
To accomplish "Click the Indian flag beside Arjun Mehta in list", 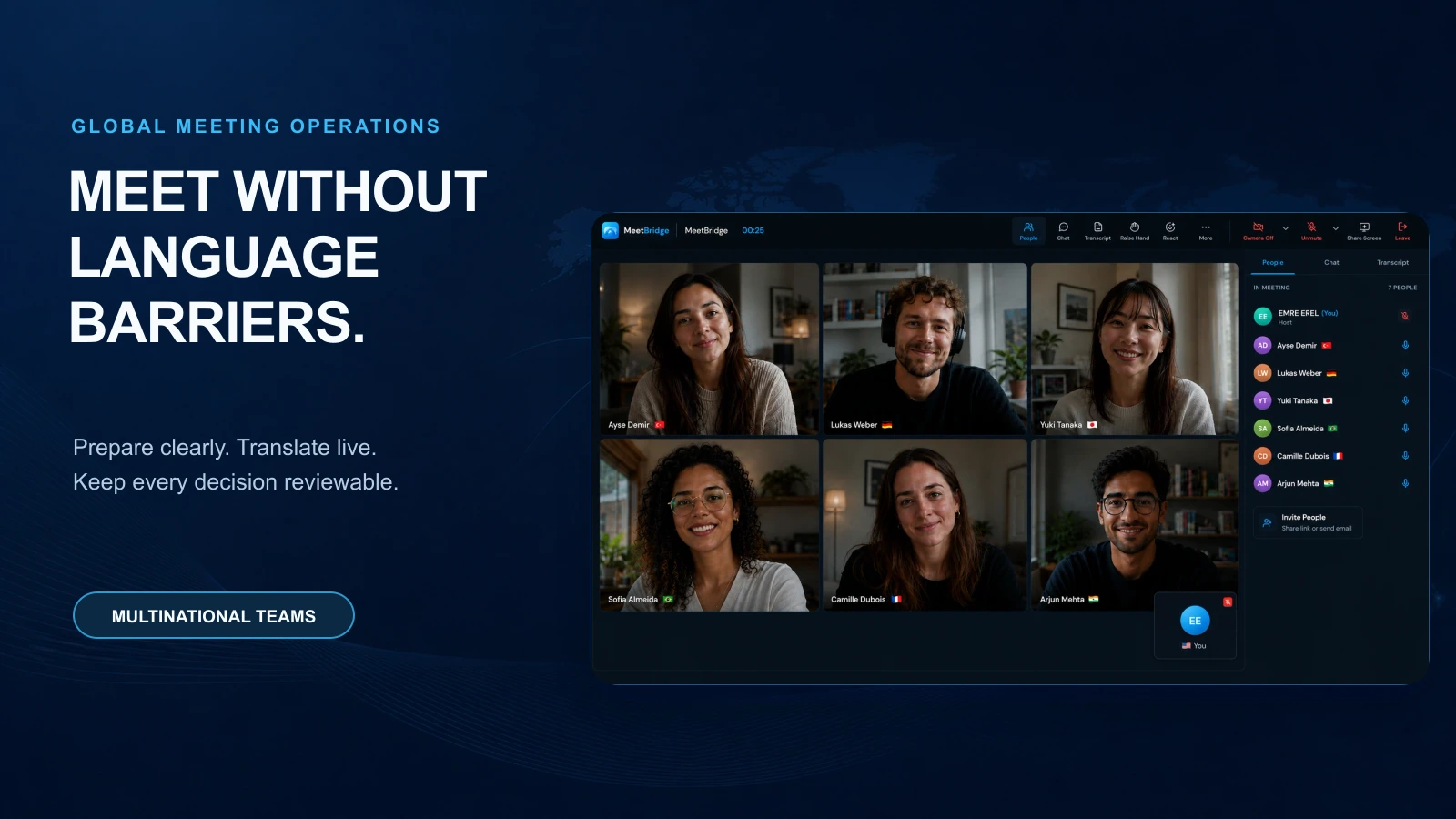I will (x=1329, y=483).
